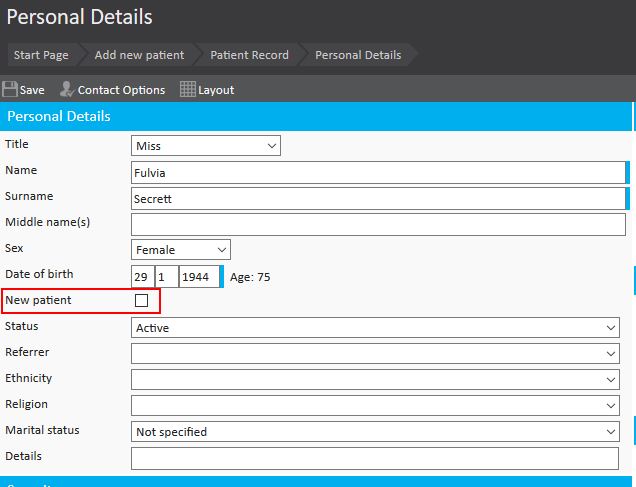Open the Status dropdown showing Active
636x487 pixels.
coord(375,328)
